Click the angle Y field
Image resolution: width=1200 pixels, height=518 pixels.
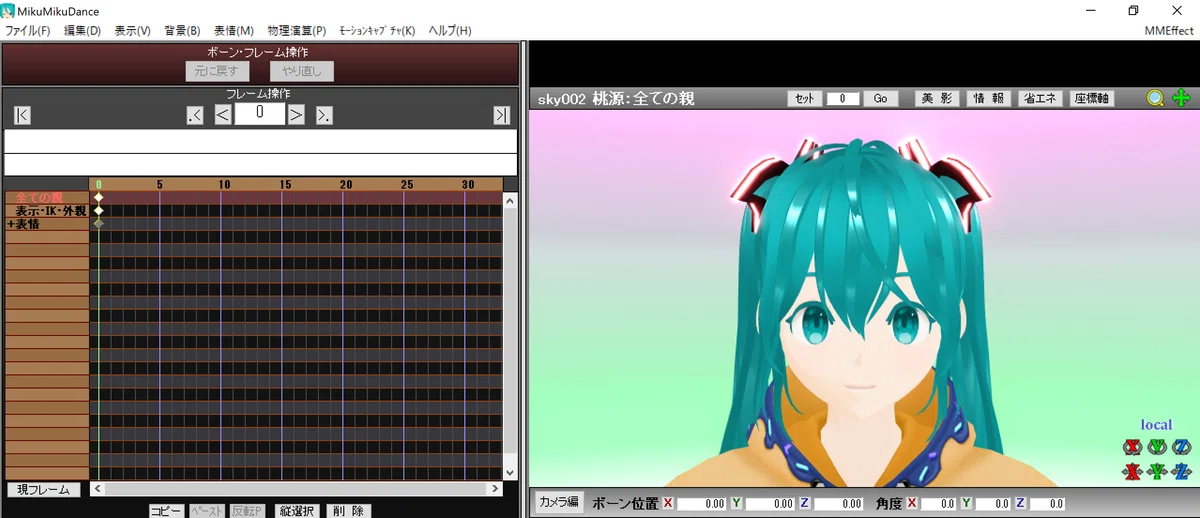pyautogui.click(x=993, y=504)
